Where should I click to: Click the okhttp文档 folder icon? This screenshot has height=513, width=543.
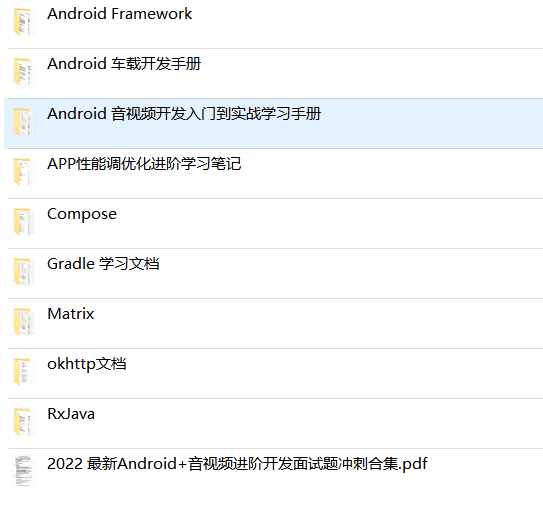pos(24,372)
